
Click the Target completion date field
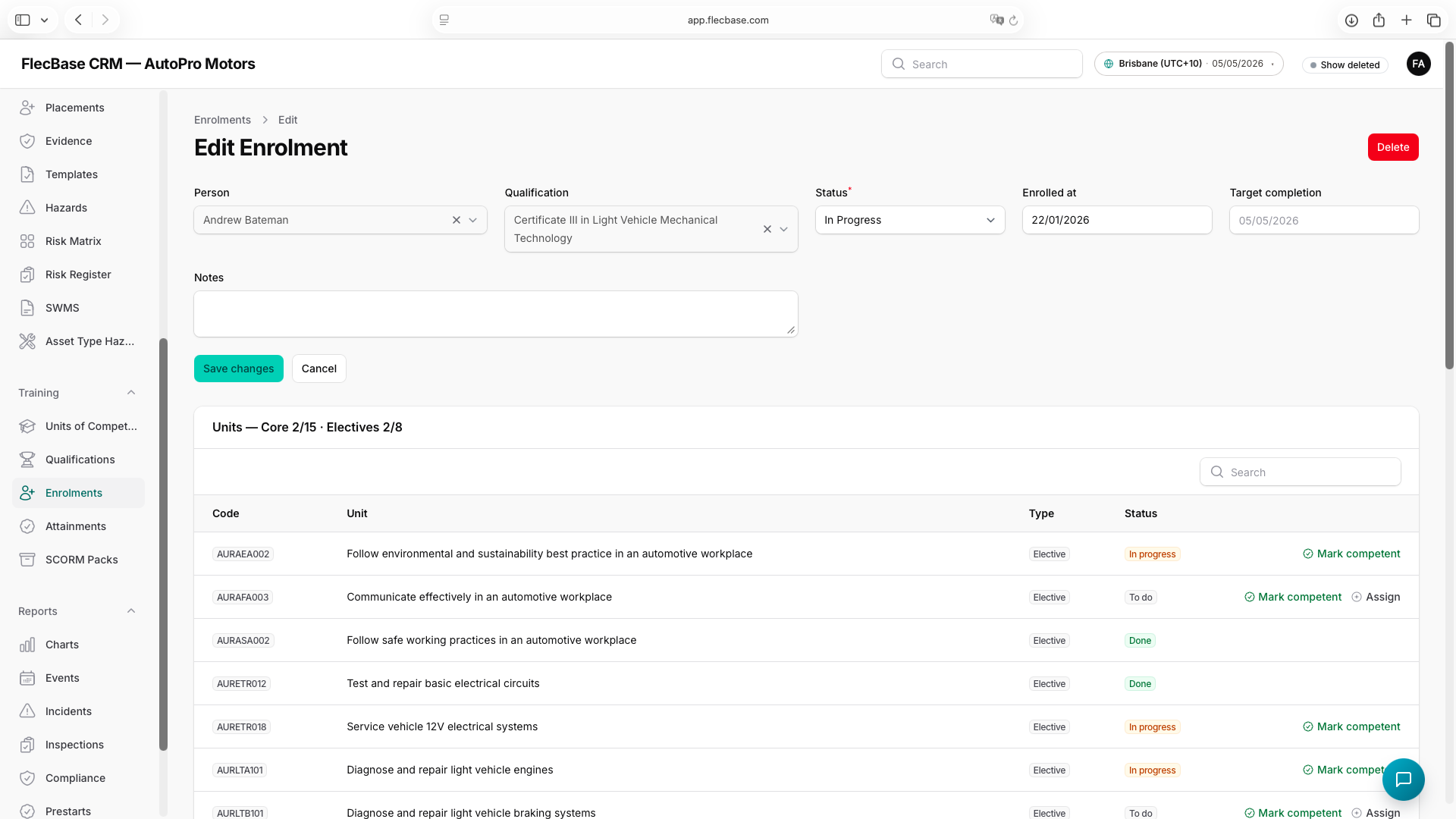[x=1324, y=220]
